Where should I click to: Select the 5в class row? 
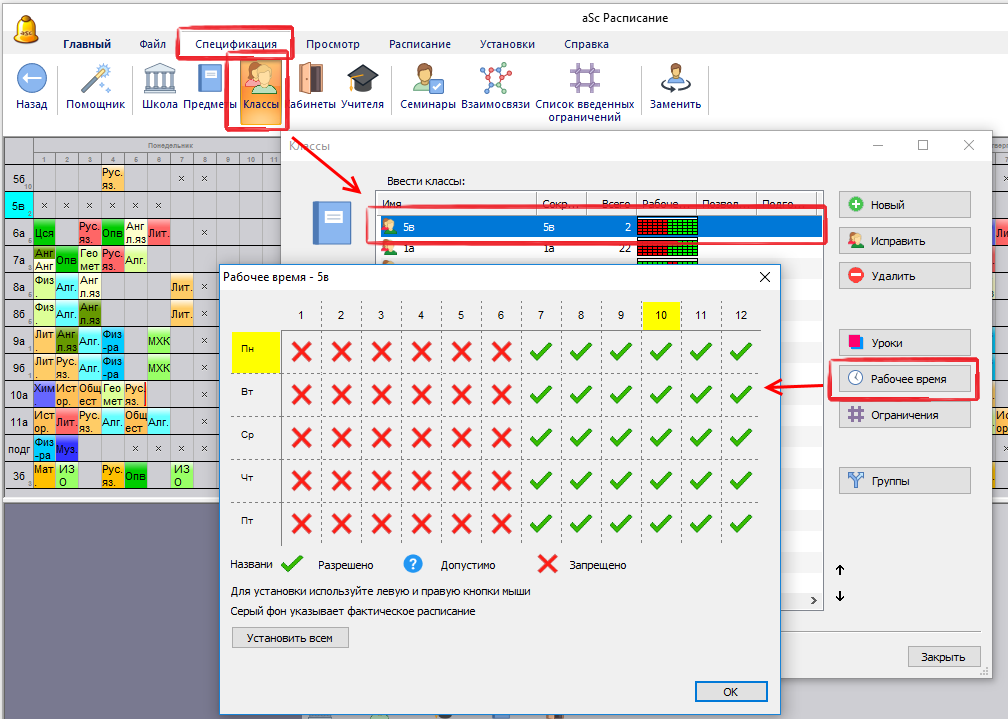pyautogui.click(x=600, y=227)
